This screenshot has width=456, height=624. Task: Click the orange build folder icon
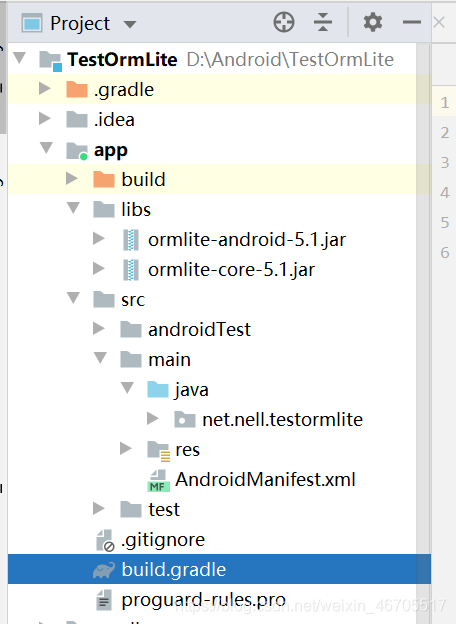click(x=104, y=179)
